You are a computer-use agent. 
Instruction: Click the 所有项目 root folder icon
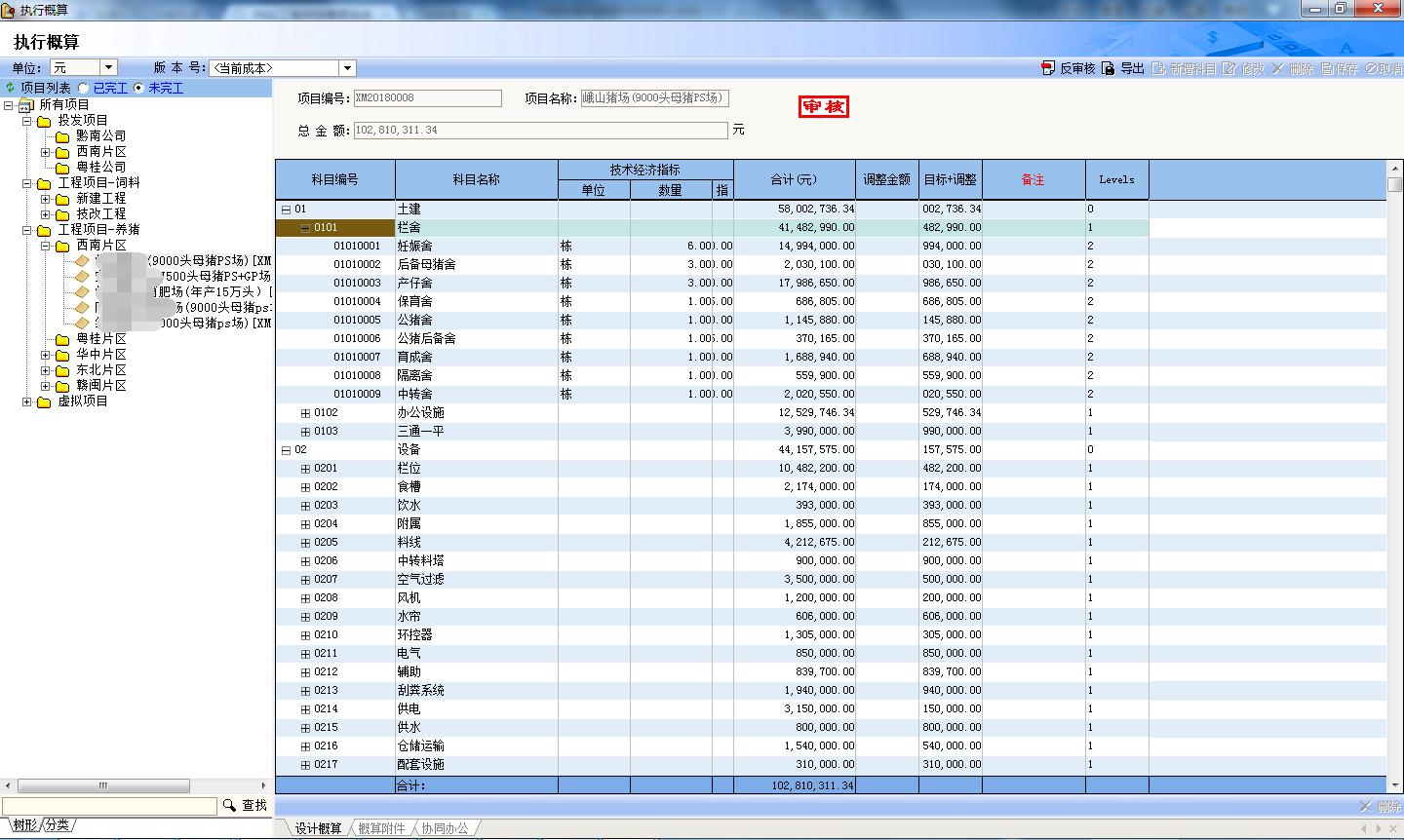coord(26,105)
